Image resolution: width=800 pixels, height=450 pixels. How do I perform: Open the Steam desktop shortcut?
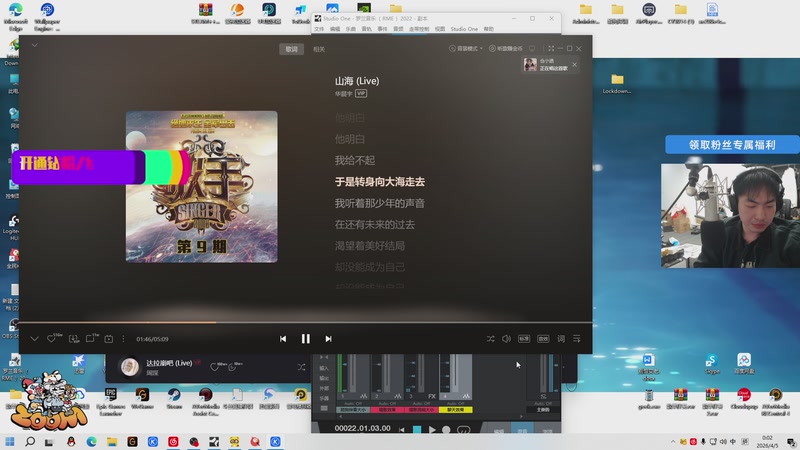click(174, 399)
